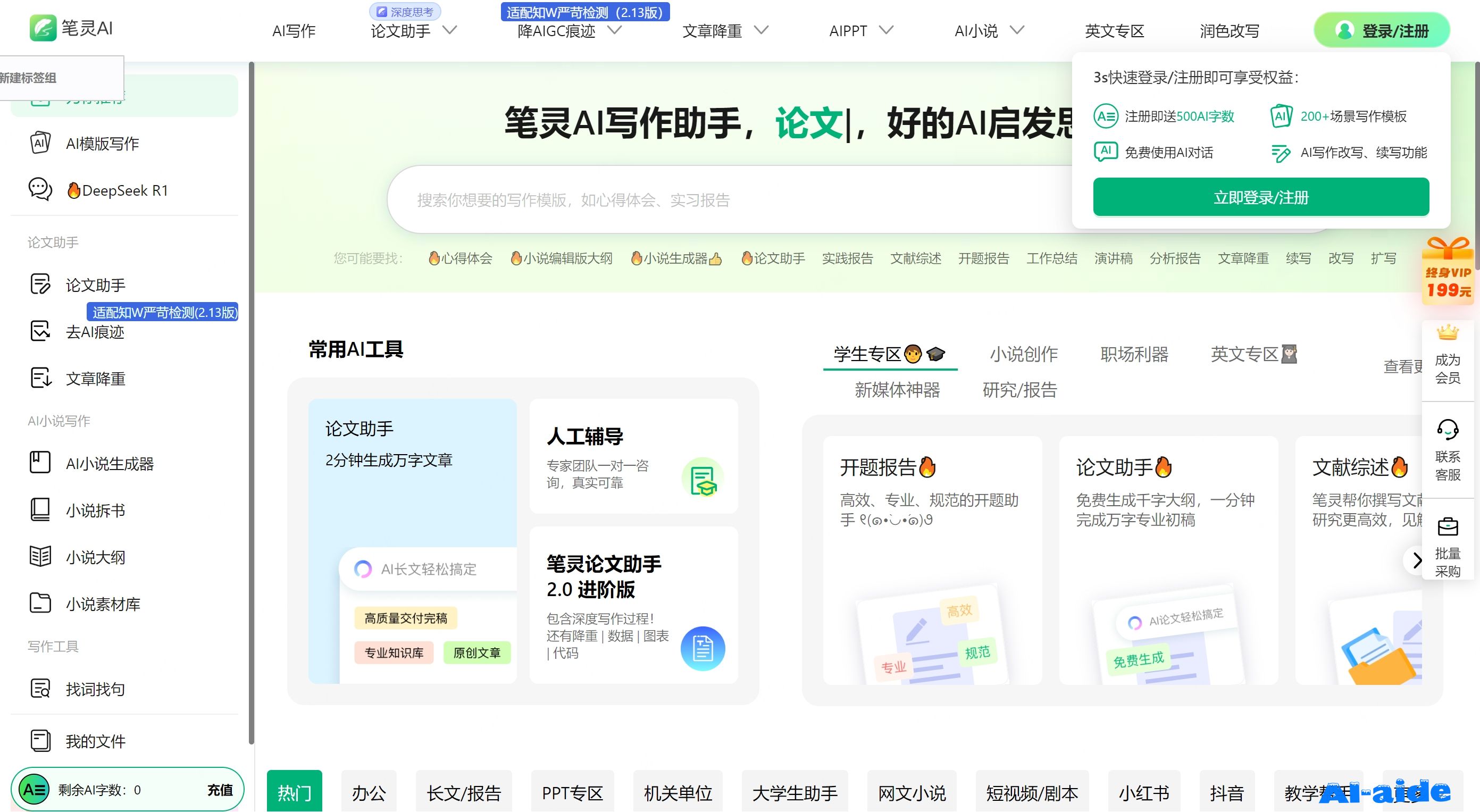Click the sidebar vertical scrollbar
The image size is (1480, 812).
pyautogui.click(x=251, y=402)
